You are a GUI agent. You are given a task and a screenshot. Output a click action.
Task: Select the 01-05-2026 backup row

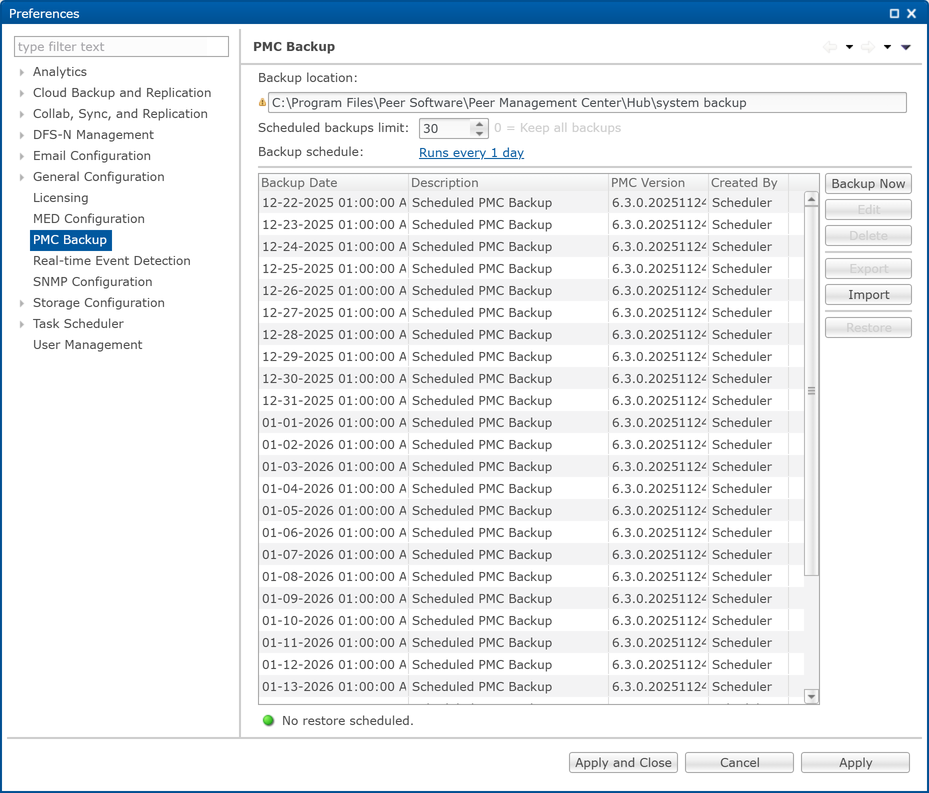pos(531,510)
